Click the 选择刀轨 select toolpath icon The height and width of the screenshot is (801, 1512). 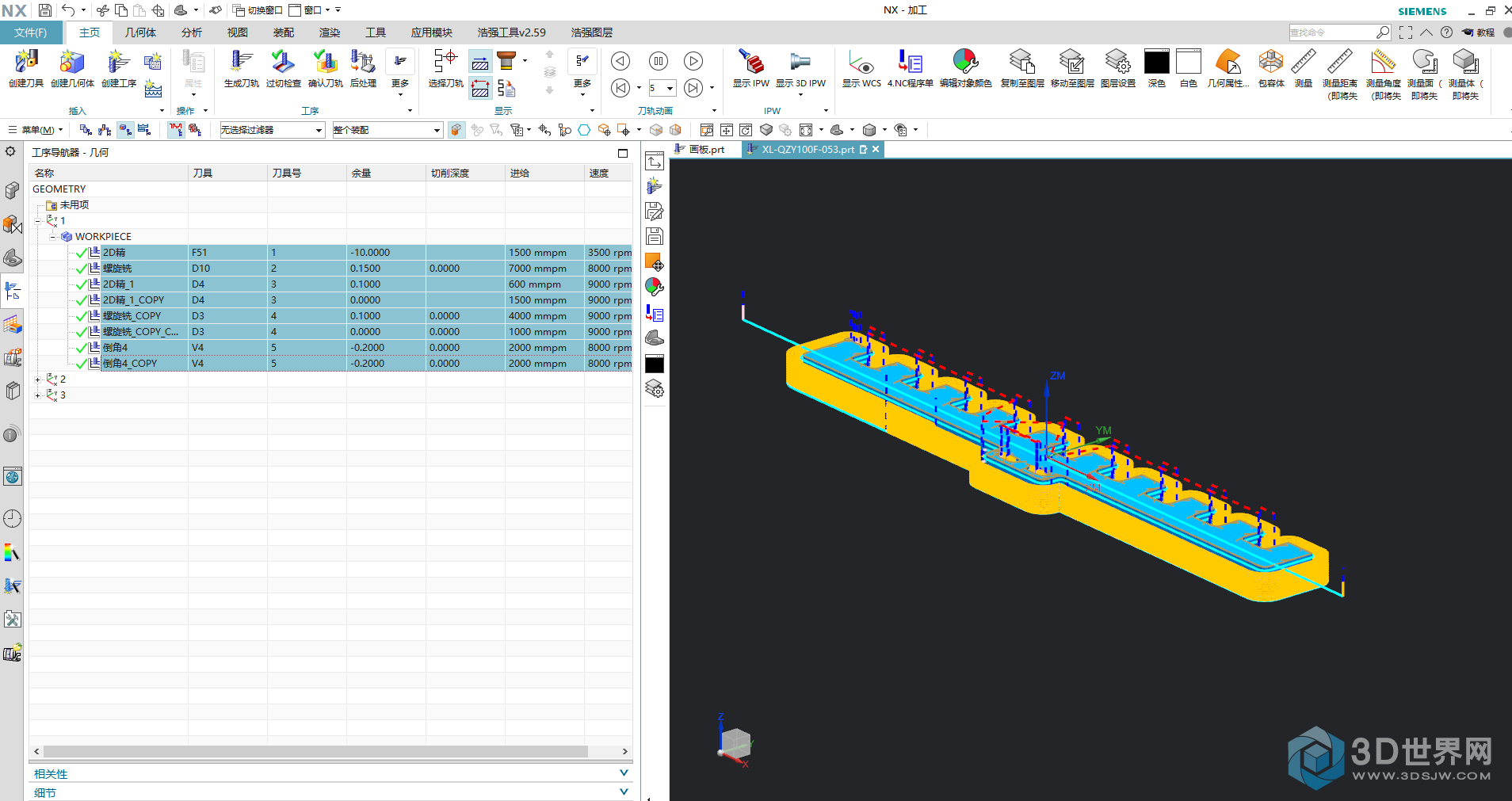click(x=445, y=68)
